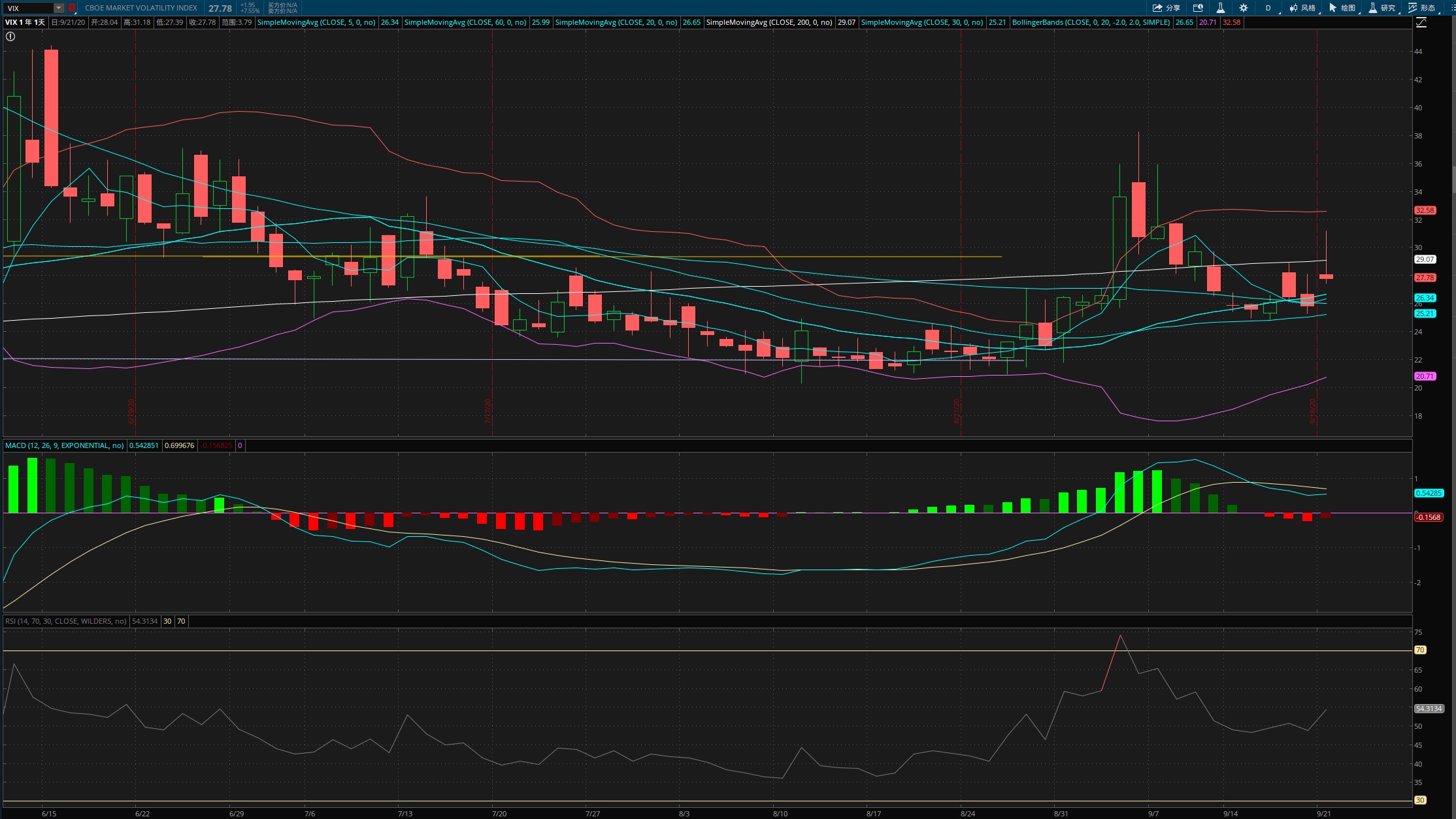Click the magenta 20.71 lower band bubble
This screenshot has height=819, width=1456.
pyautogui.click(x=1425, y=376)
